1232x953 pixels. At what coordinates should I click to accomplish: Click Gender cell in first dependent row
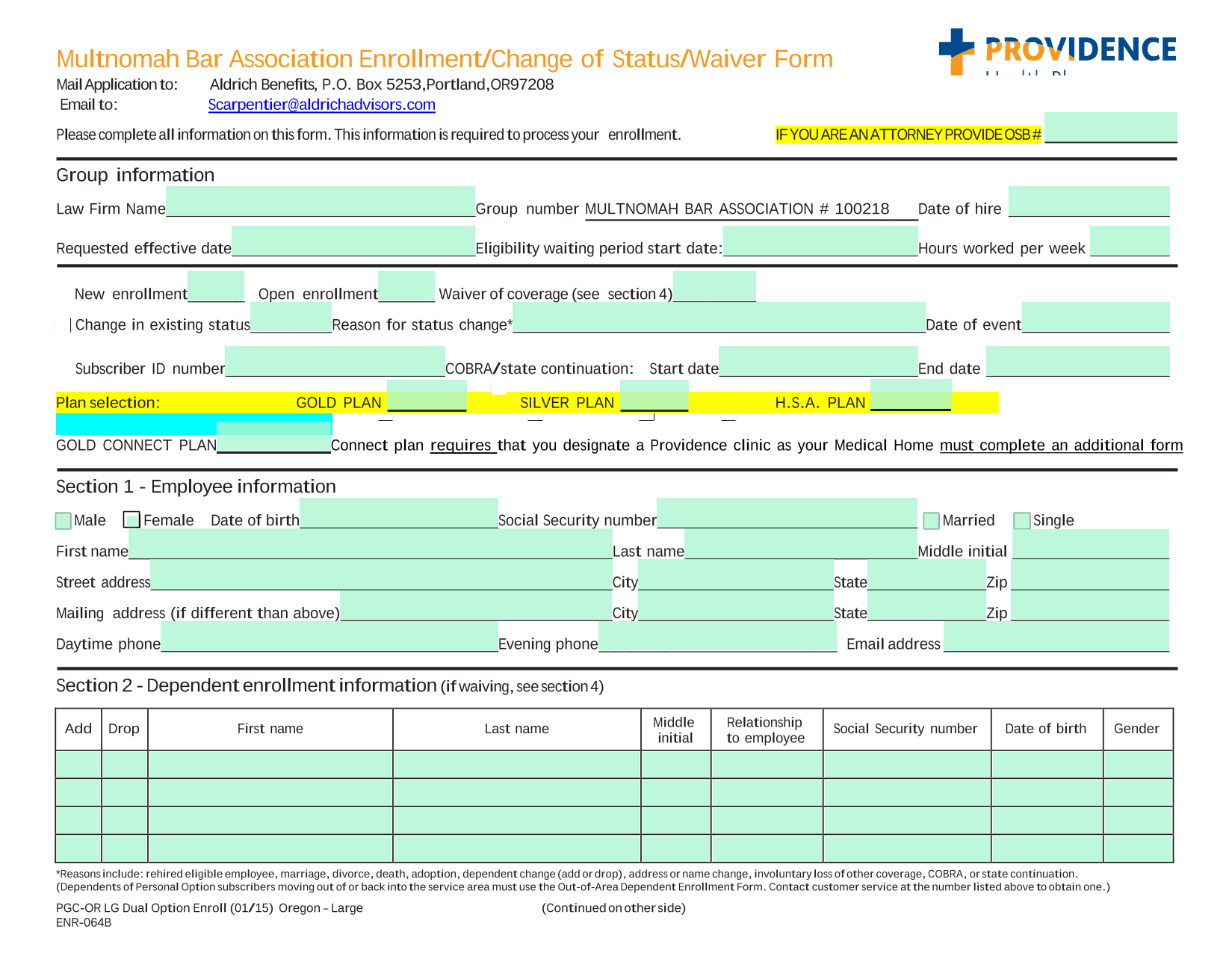1139,765
